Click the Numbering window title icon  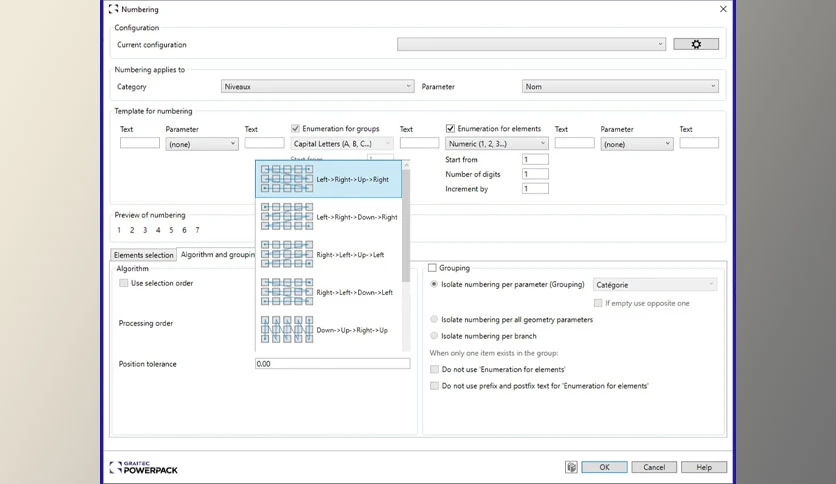click(114, 9)
